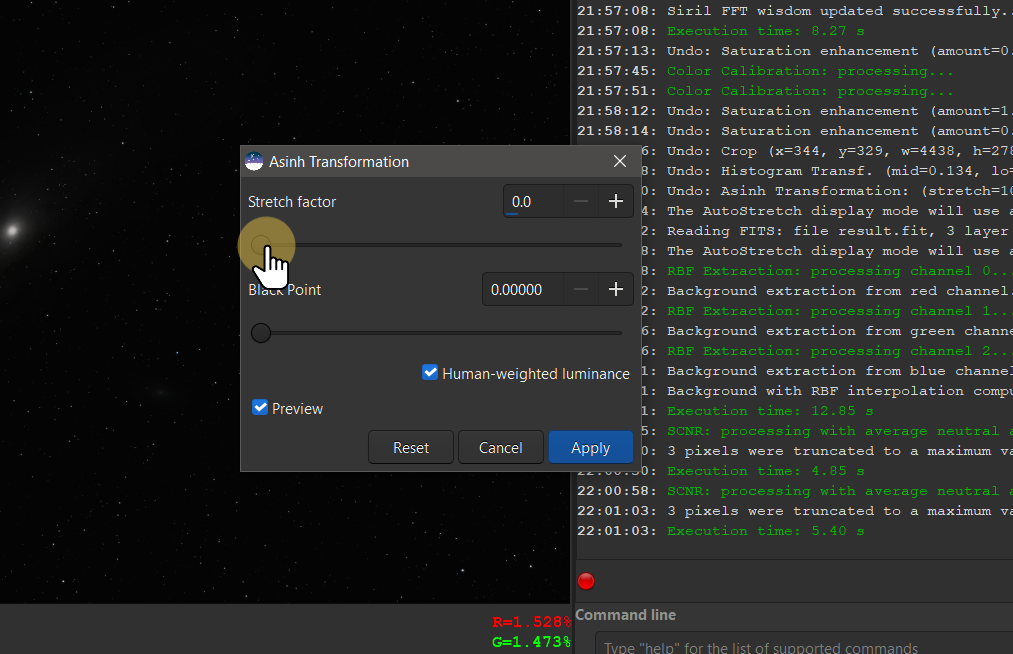Click the bright star in the image preview
Screen dimensions: 1013x654
point(12,231)
